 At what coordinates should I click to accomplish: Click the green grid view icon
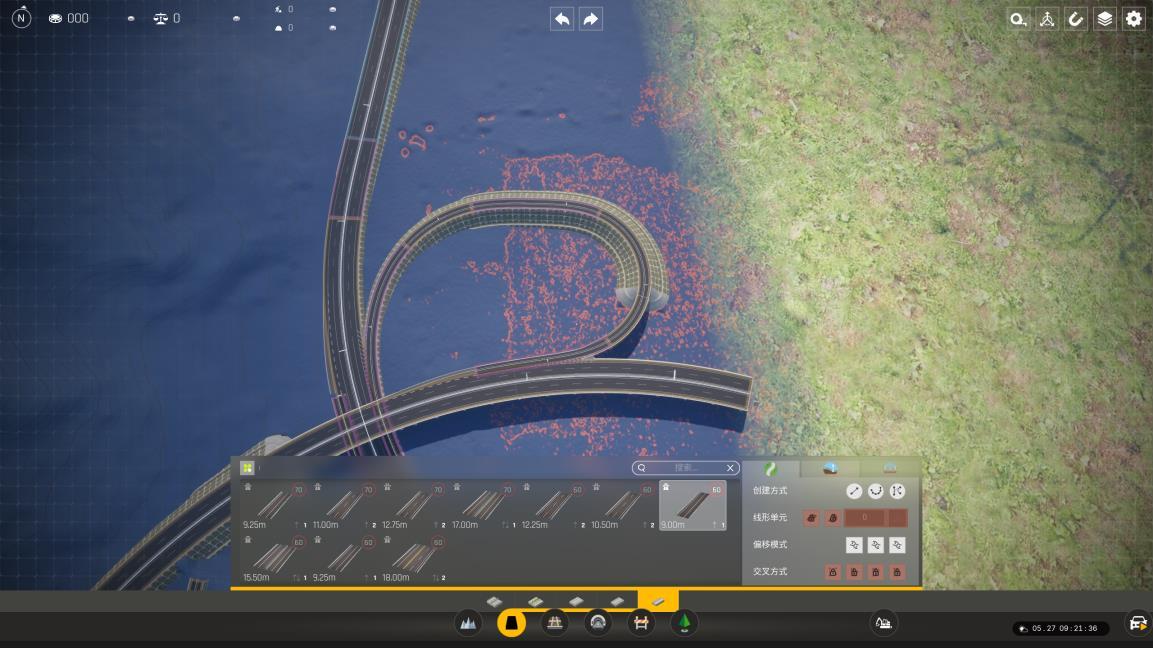(x=247, y=468)
